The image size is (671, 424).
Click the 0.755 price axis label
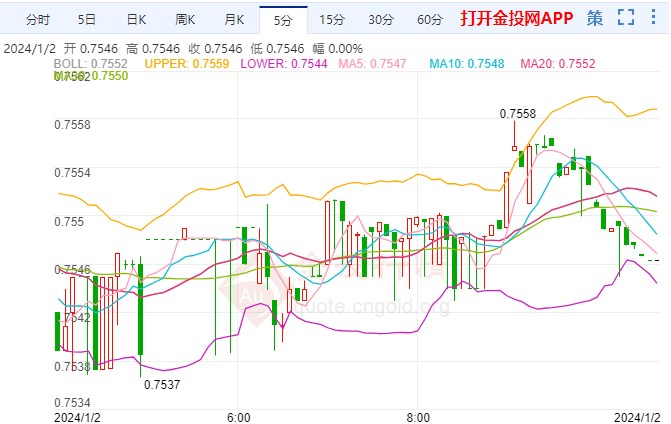pos(69,222)
